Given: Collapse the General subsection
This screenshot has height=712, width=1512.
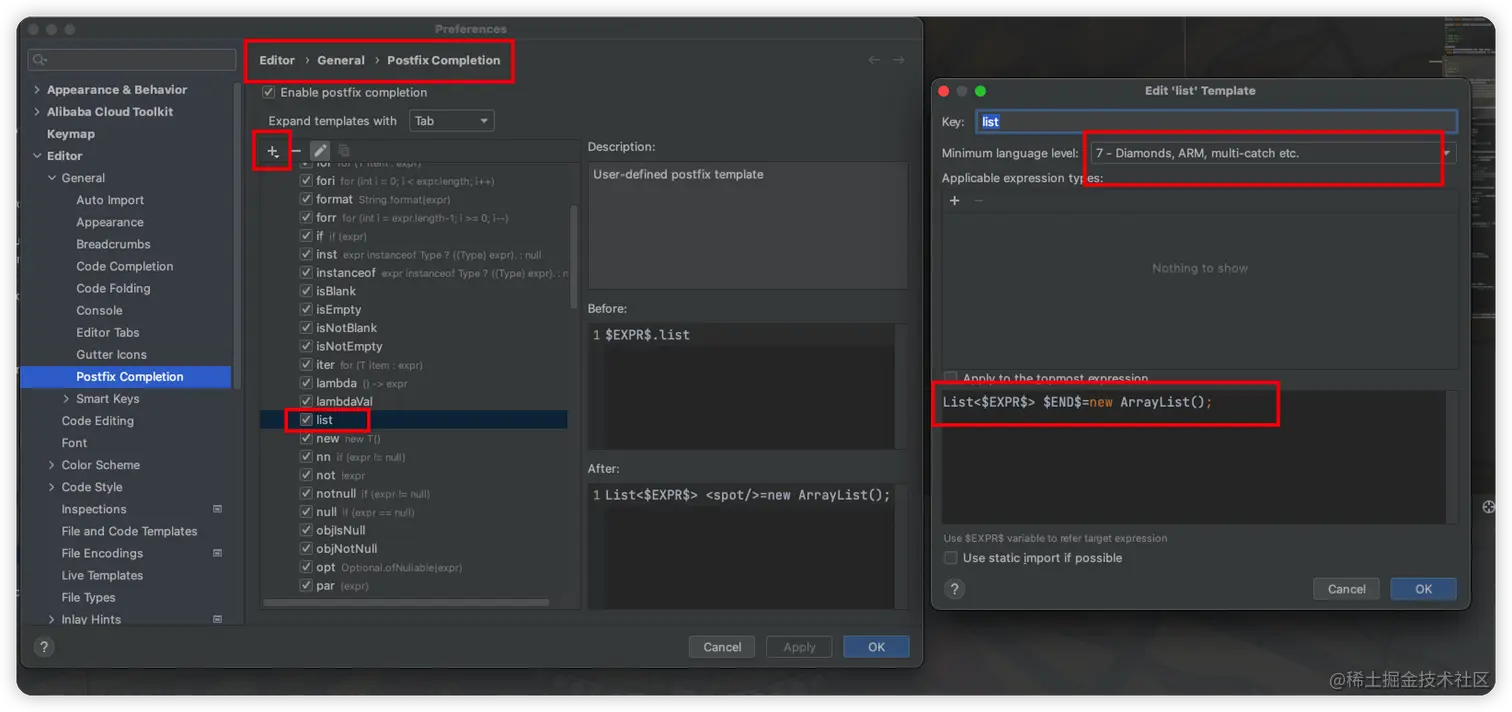Looking at the screenshot, I should pyautogui.click(x=52, y=178).
